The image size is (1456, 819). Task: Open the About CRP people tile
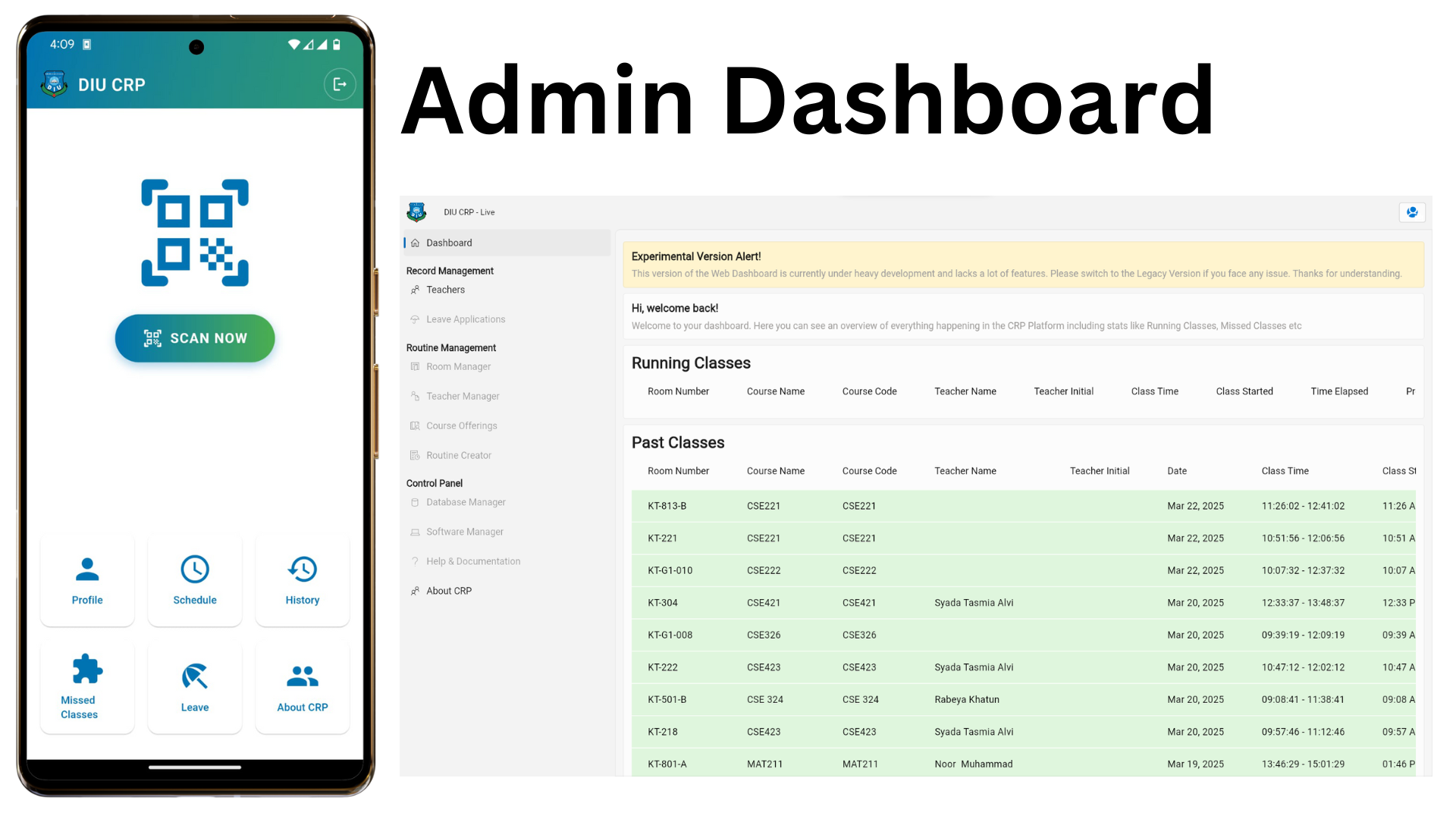pyautogui.click(x=303, y=687)
